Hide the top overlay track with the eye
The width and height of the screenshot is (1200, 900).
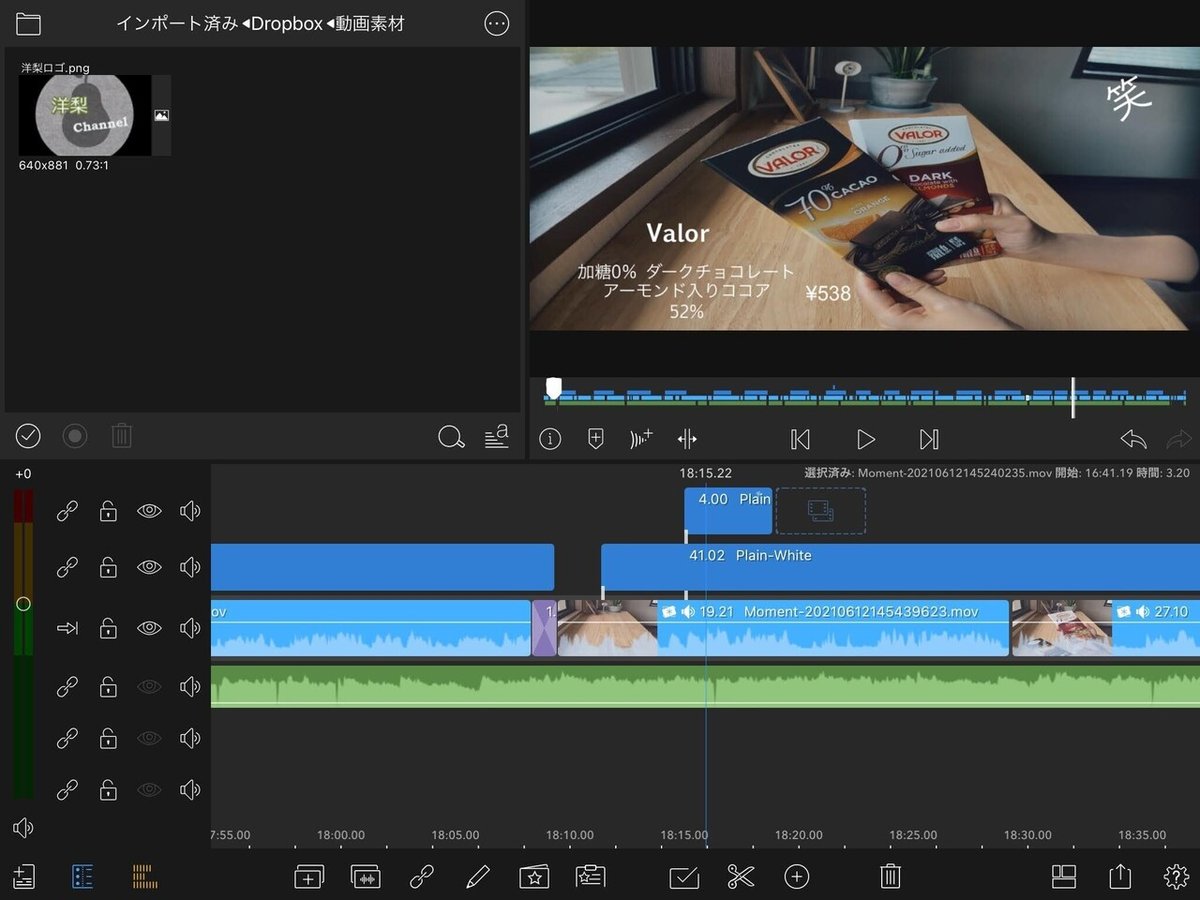pyautogui.click(x=149, y=511)
